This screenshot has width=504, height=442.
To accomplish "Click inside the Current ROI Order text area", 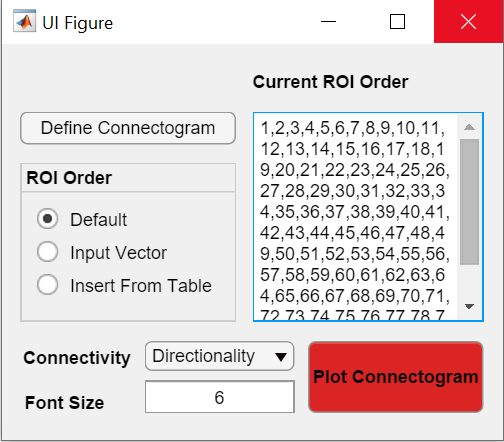I will pos(355,217).
